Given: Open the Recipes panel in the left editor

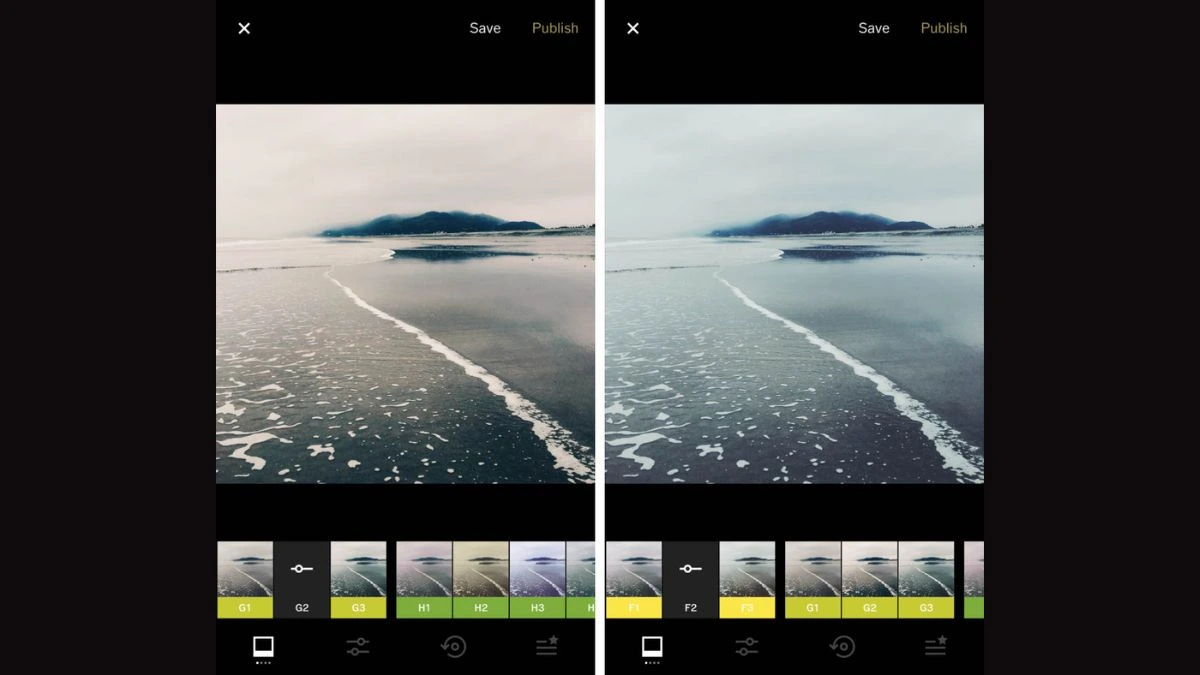Looking at the screenshot, I should [x=546, y=645].
